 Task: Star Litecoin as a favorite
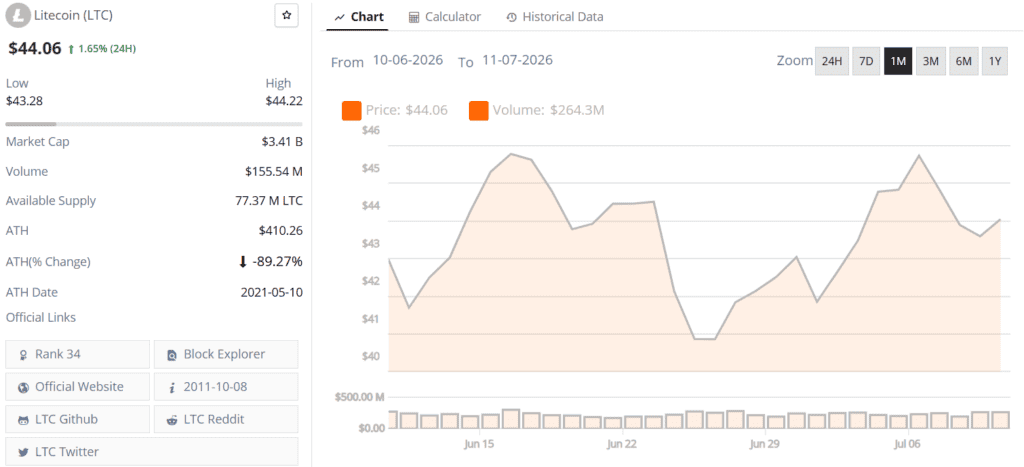point(286,16)
